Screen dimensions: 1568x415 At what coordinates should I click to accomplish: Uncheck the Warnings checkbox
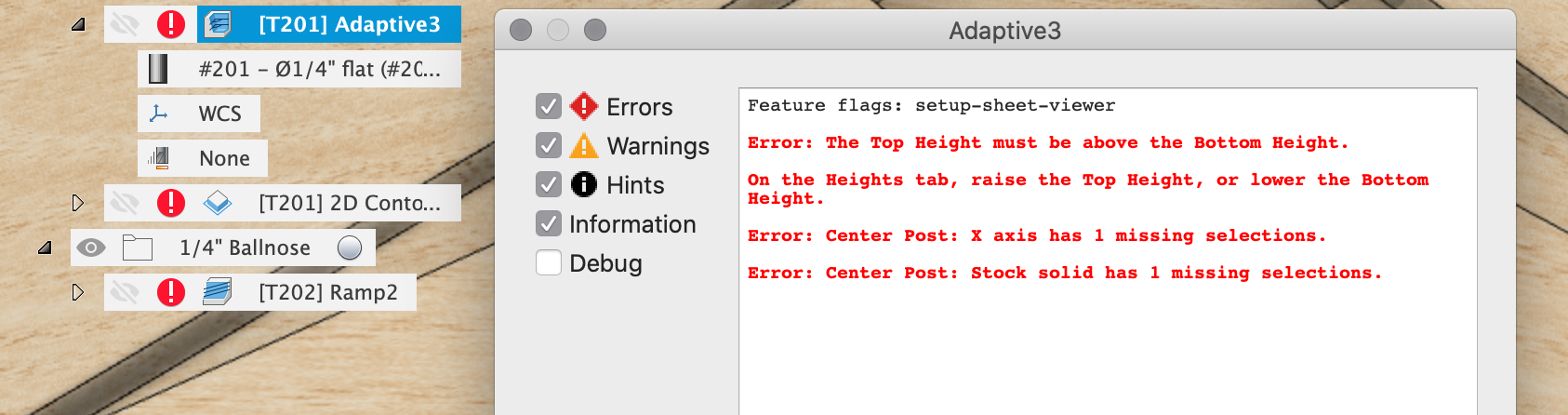click(549, 146)
